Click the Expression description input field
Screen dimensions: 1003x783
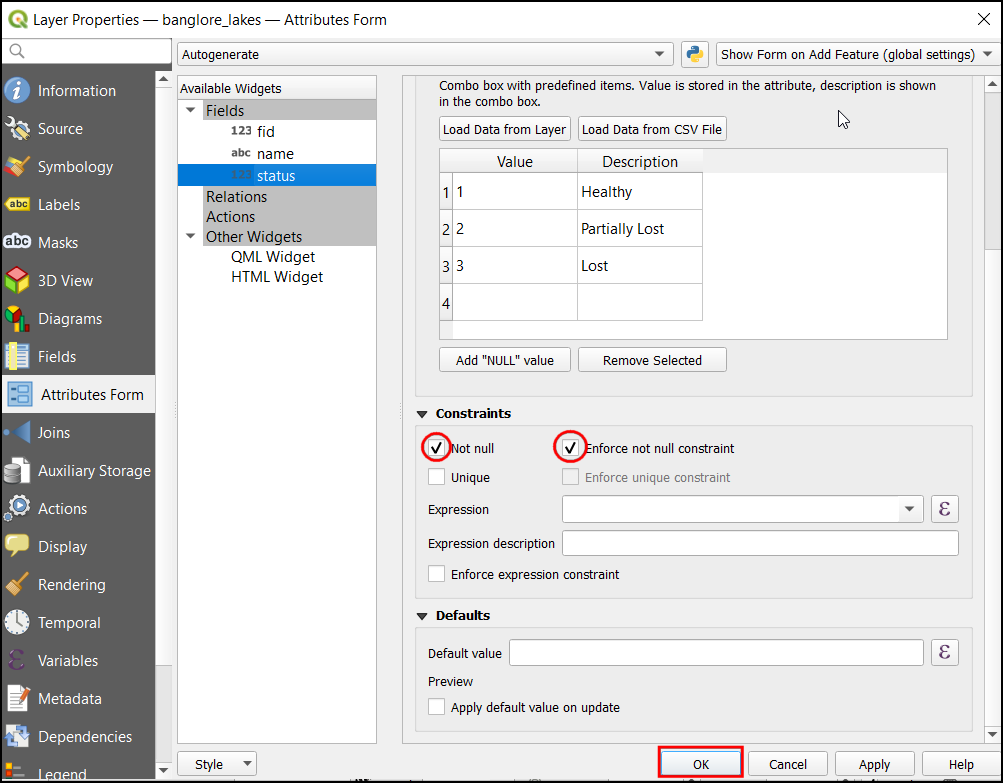[760, 543]
